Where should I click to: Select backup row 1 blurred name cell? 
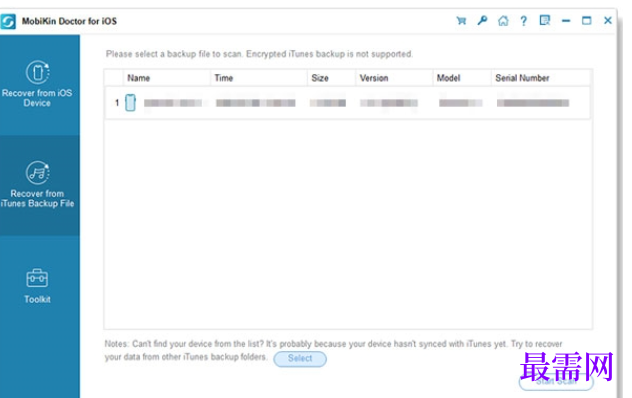point(173,103)
